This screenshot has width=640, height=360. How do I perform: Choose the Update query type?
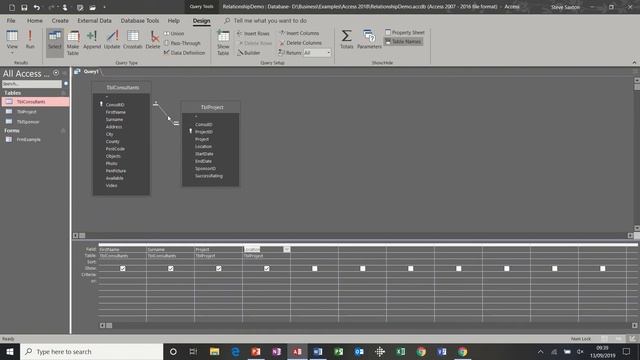(112, 40)
